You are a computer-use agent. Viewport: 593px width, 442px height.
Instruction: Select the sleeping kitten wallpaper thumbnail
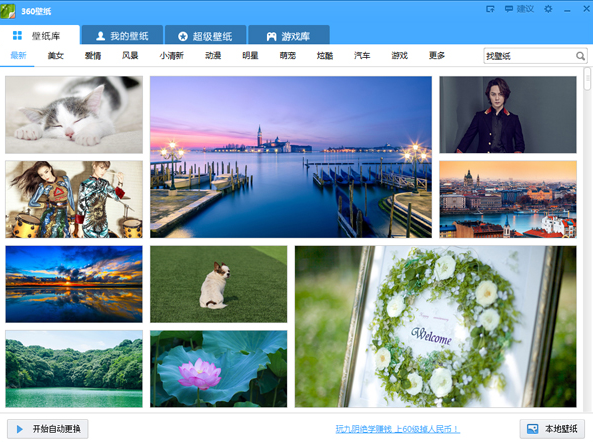tap(74, 115)
